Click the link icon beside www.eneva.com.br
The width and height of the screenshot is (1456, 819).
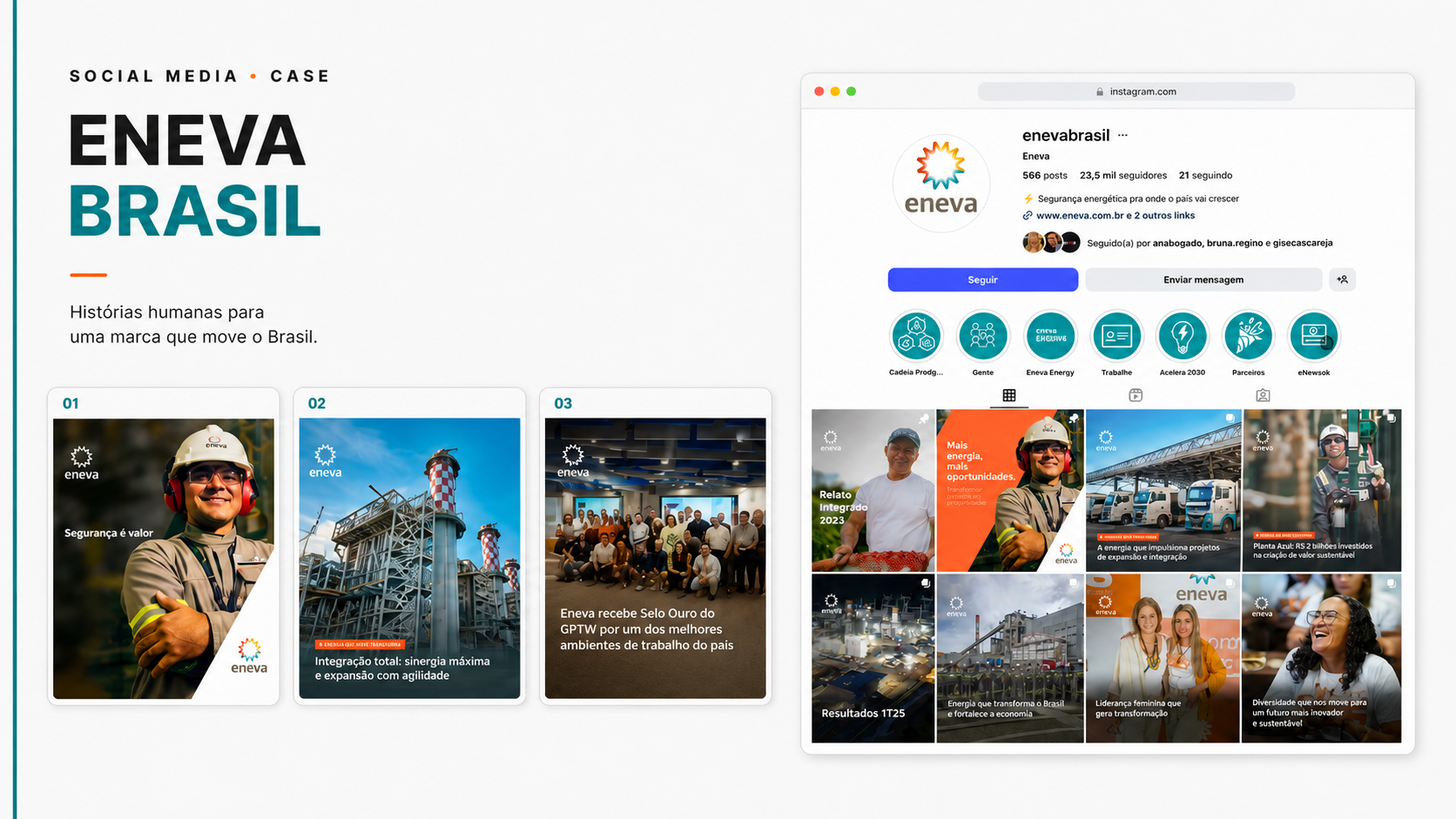tap(1028, 216)
